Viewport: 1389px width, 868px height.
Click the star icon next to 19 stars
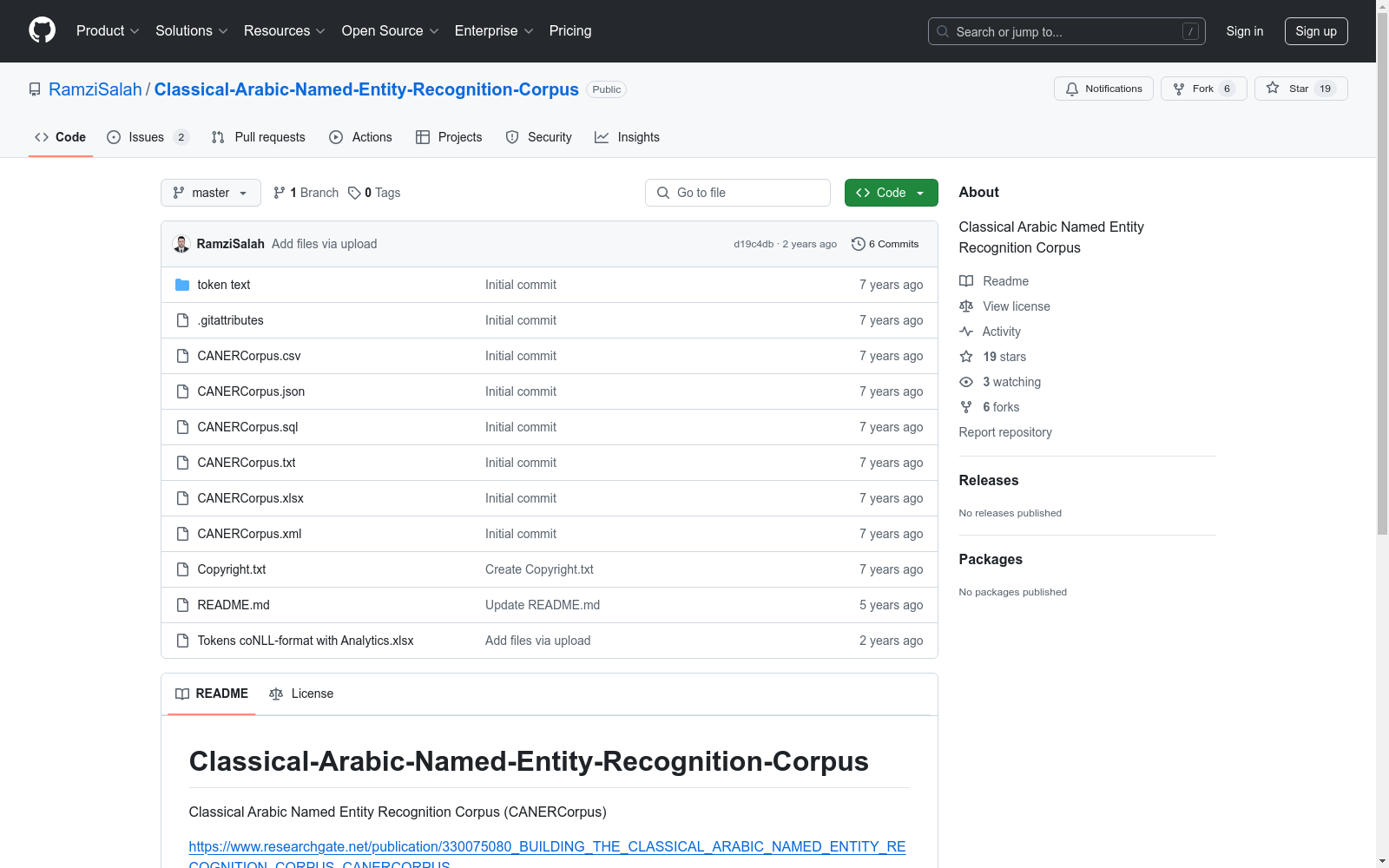point(966,357)
